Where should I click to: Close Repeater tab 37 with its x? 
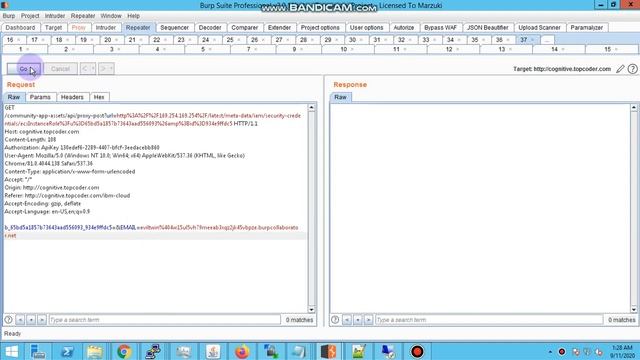pyautogui.click(x=533, y=40)
